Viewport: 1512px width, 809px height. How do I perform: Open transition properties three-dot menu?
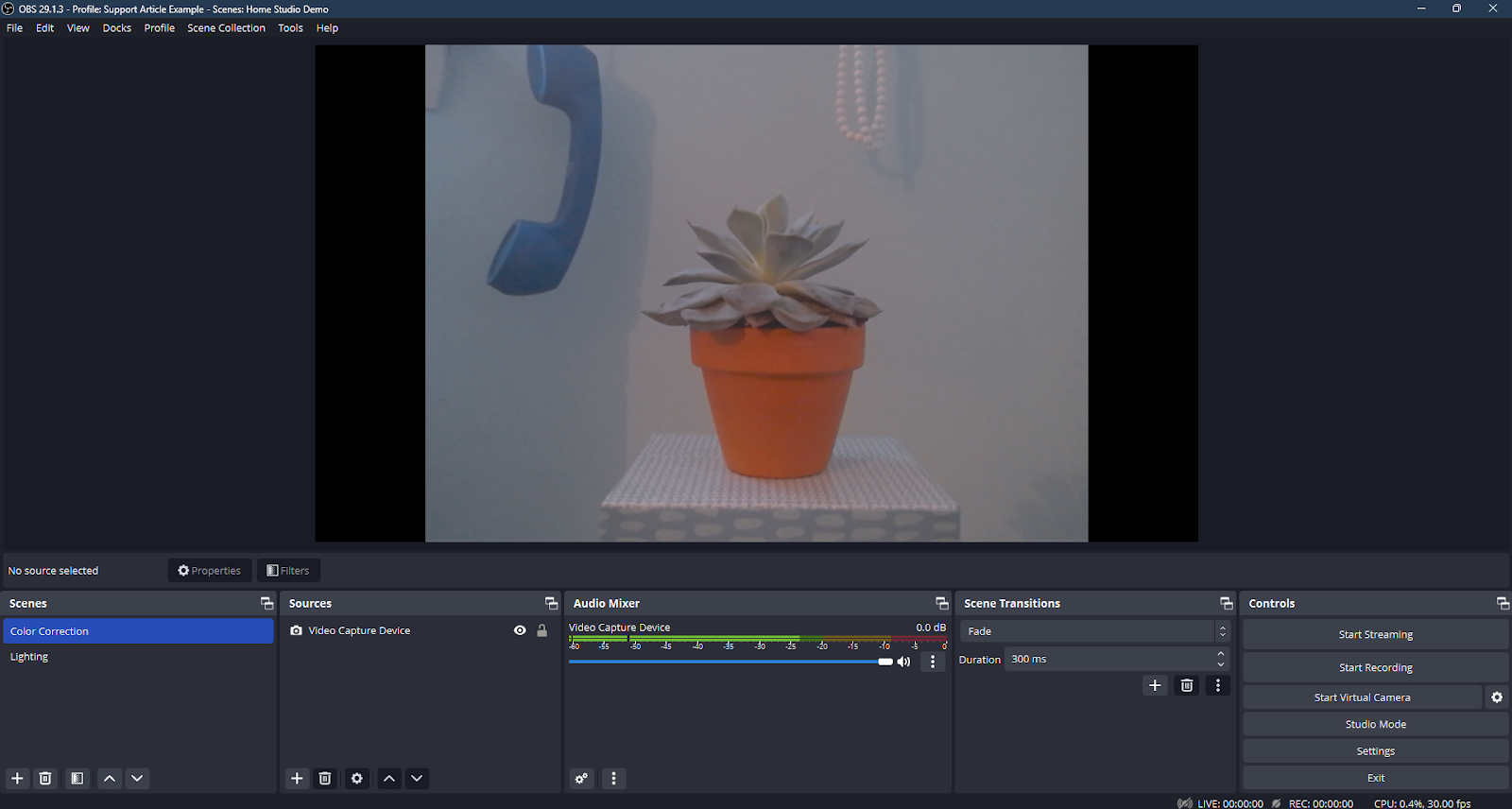pos(1218,685)
